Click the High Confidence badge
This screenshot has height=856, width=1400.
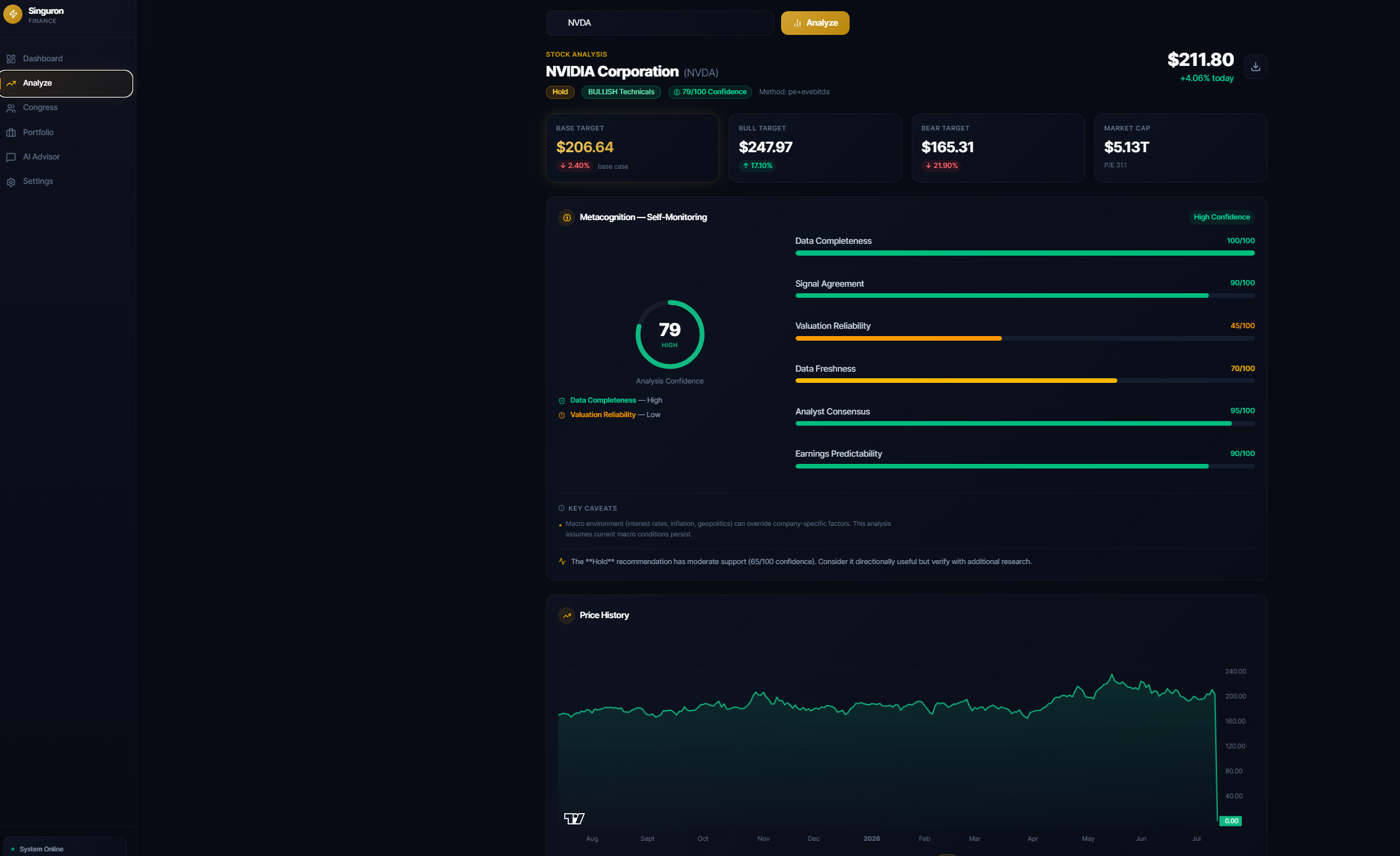1221,217
